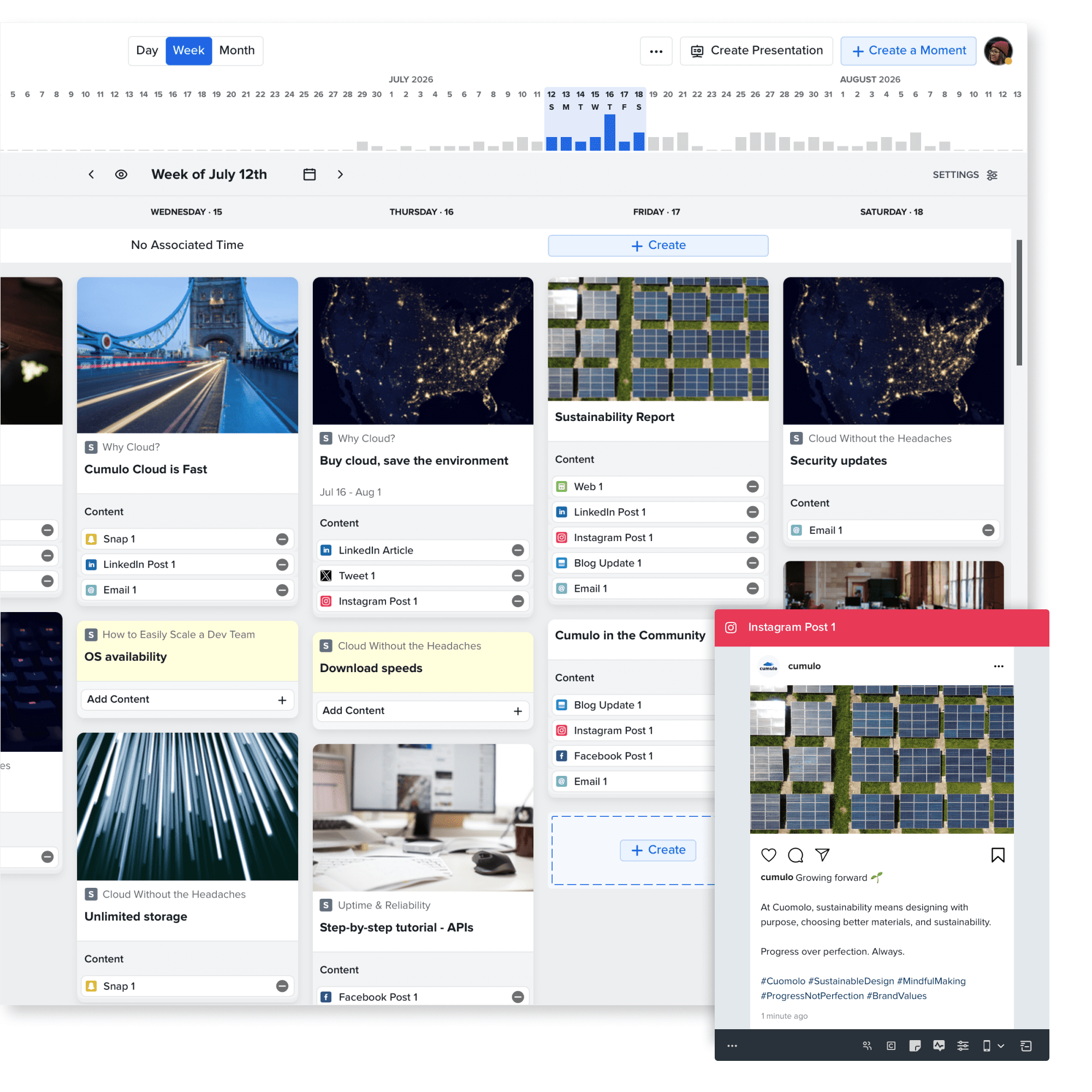Switch to the Month view tab
The image size is (1092, 1092).
point(237,51)
